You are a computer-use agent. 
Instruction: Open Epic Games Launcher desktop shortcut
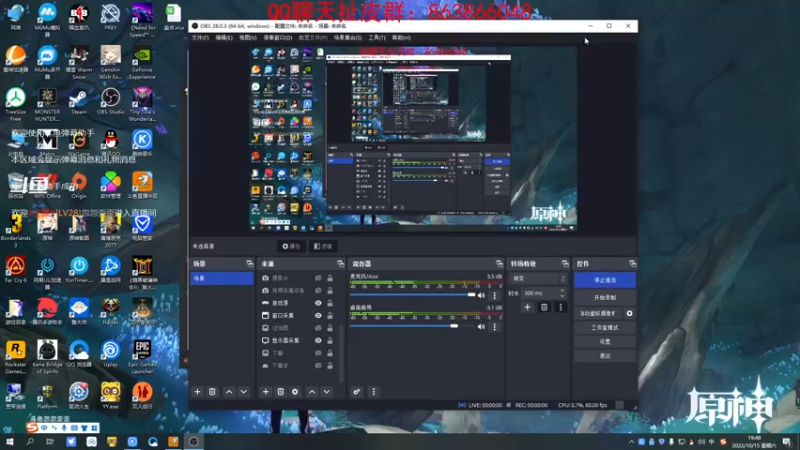pyautogui.click(x=142, y=357)
